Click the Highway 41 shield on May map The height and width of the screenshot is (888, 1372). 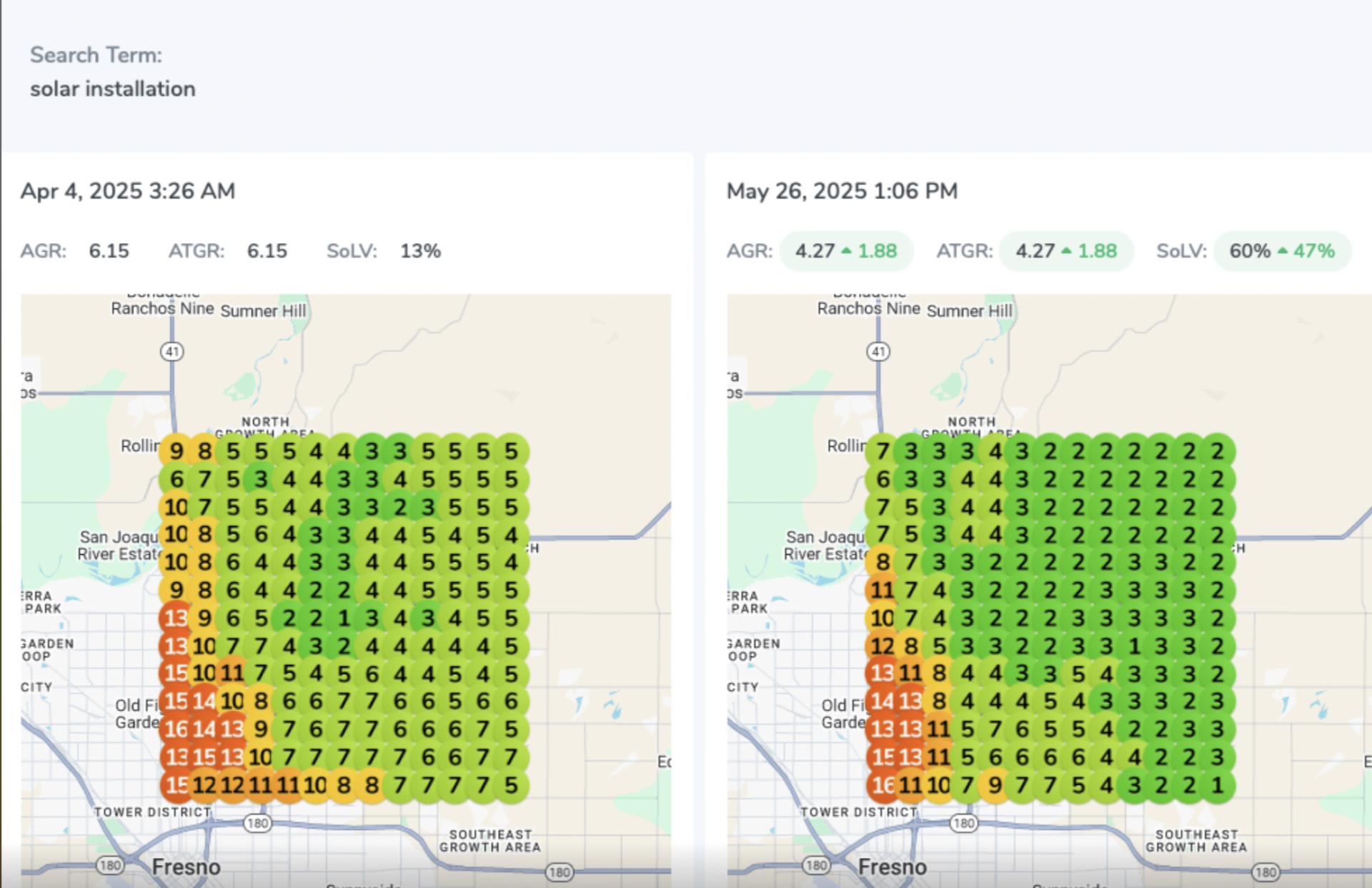click(878, 352)
